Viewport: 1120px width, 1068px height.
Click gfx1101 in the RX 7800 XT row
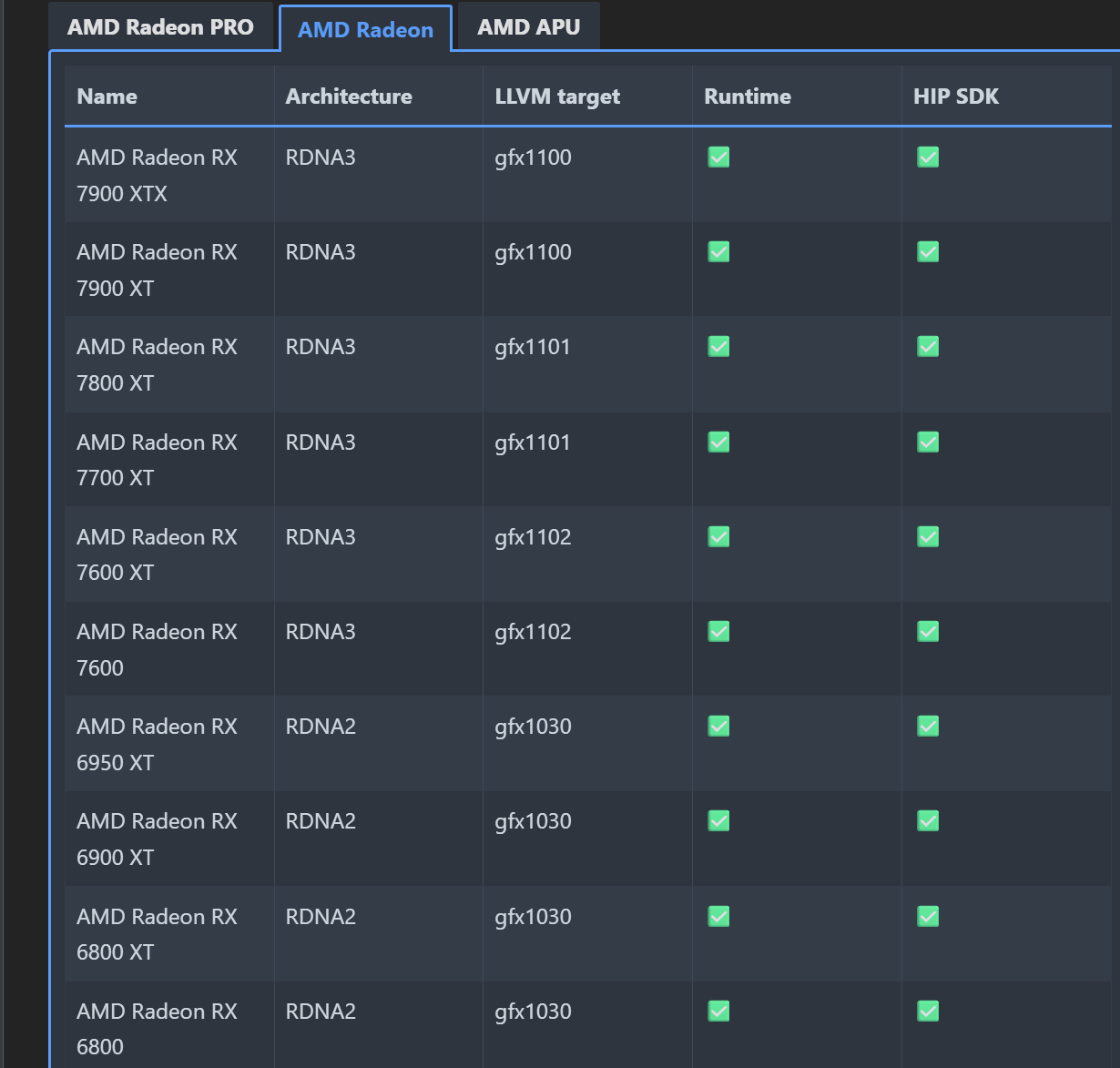533,347
